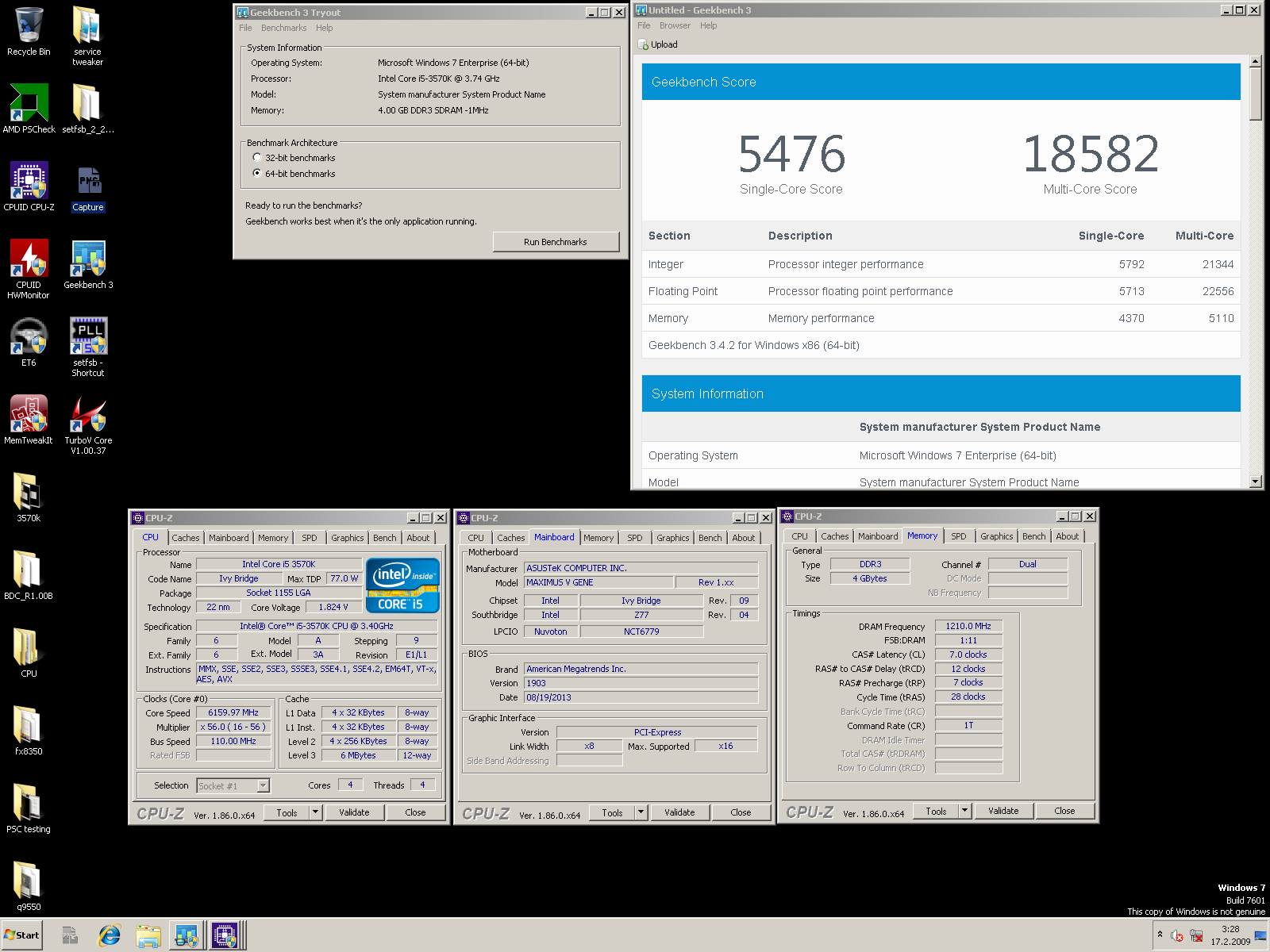This screenshot has width=1270, height=952.
Task: Open the setfsb Shortcut PLL icon
Action: point(88,347)
